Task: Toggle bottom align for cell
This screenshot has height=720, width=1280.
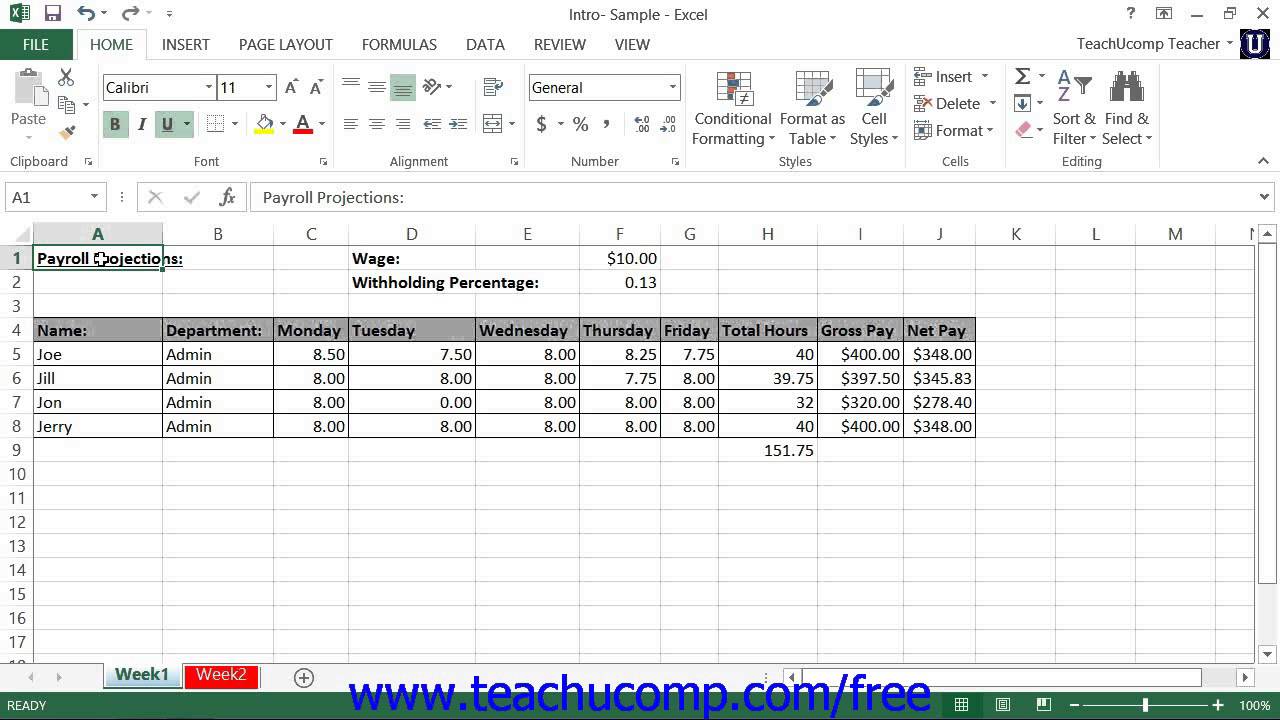Action: 403,88
